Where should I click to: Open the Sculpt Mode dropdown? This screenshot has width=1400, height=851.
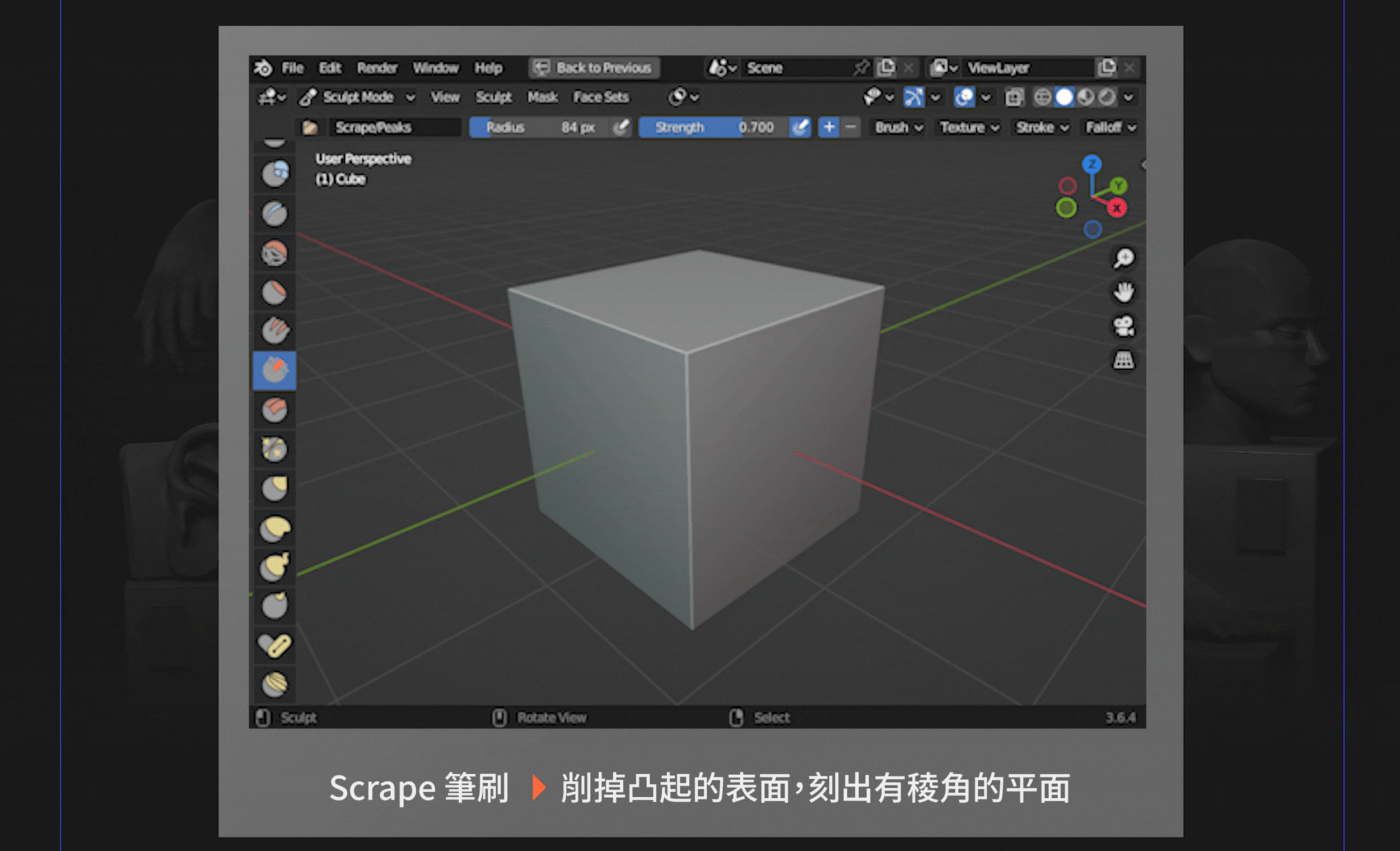(358, 97)
